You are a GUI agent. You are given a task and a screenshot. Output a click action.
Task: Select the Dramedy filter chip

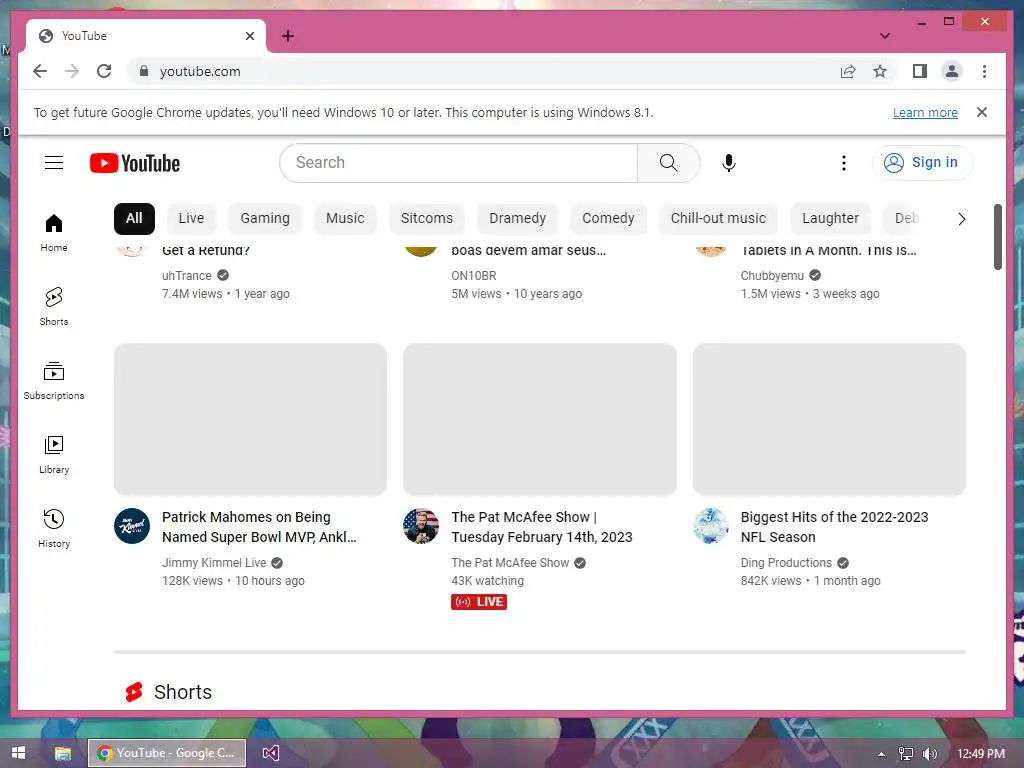point(517,218)
